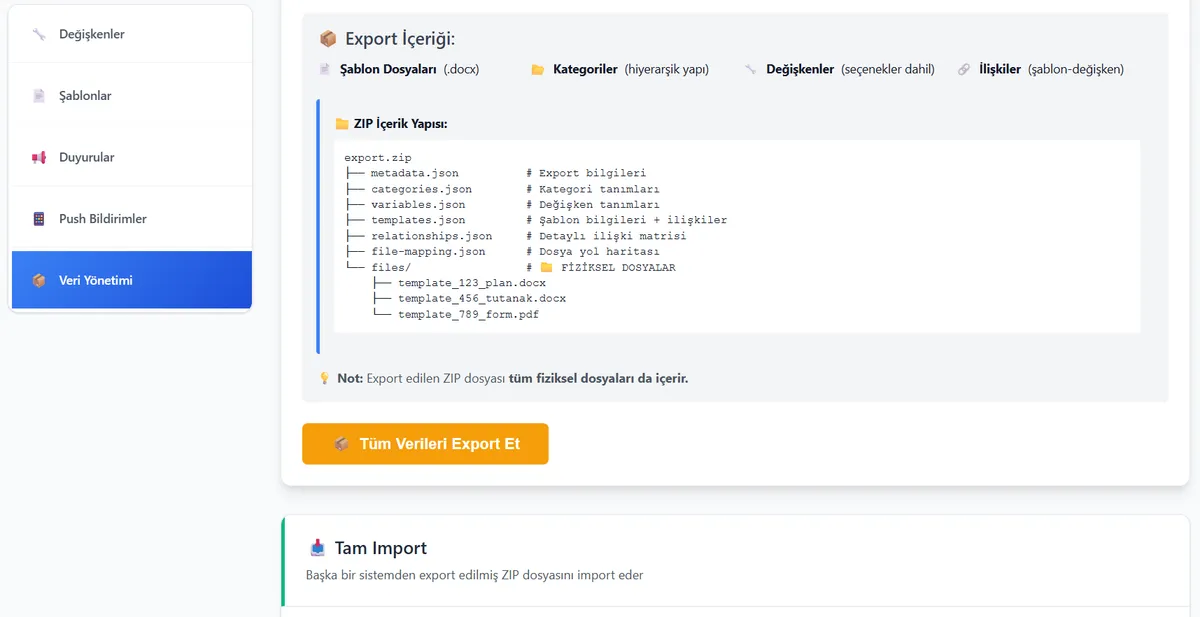Click the metadata.json line in the code block
Image resolution: width=1200 pixels, height=617 pixels.
[414, 173]
